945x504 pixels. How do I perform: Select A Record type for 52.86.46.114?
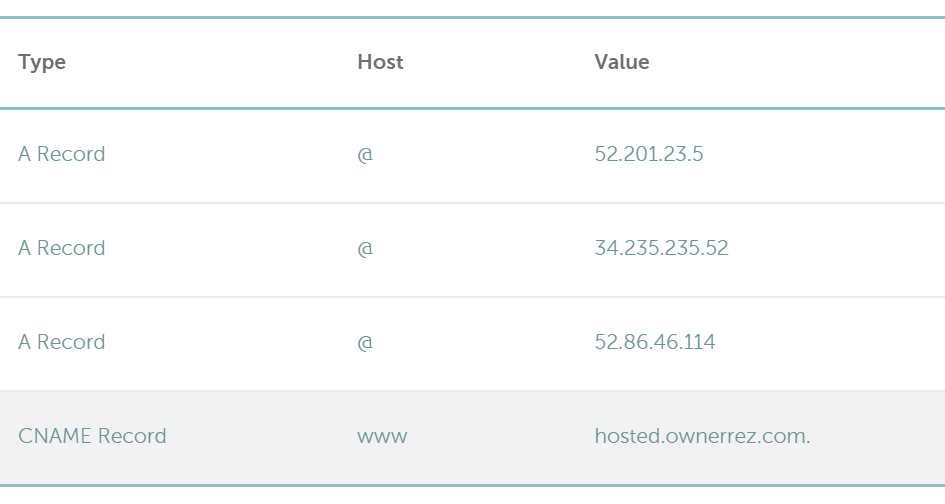click(x=61, y=342)
